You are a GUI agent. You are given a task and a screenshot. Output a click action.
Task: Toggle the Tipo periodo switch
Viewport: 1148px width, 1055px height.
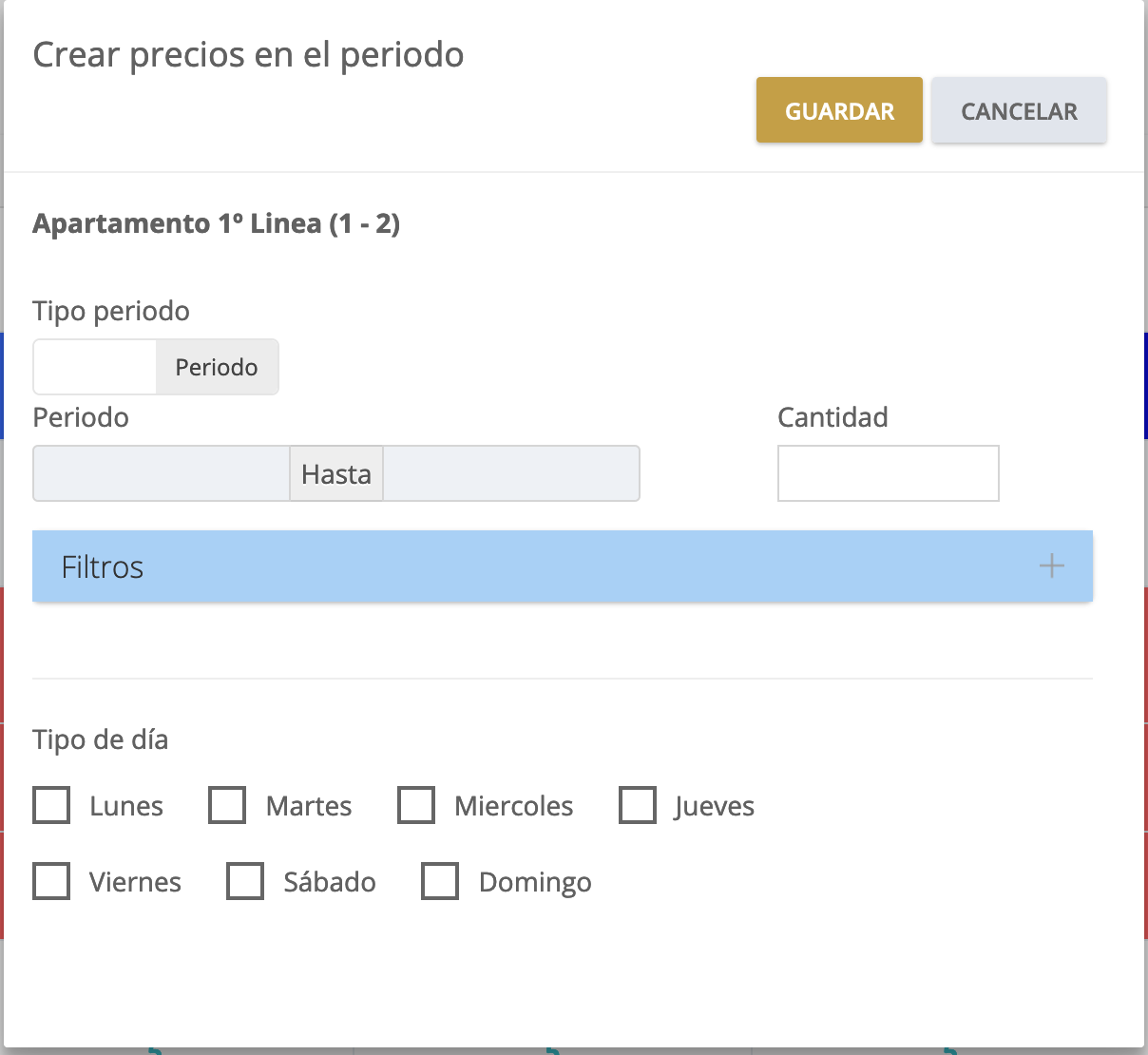point(95,367)
